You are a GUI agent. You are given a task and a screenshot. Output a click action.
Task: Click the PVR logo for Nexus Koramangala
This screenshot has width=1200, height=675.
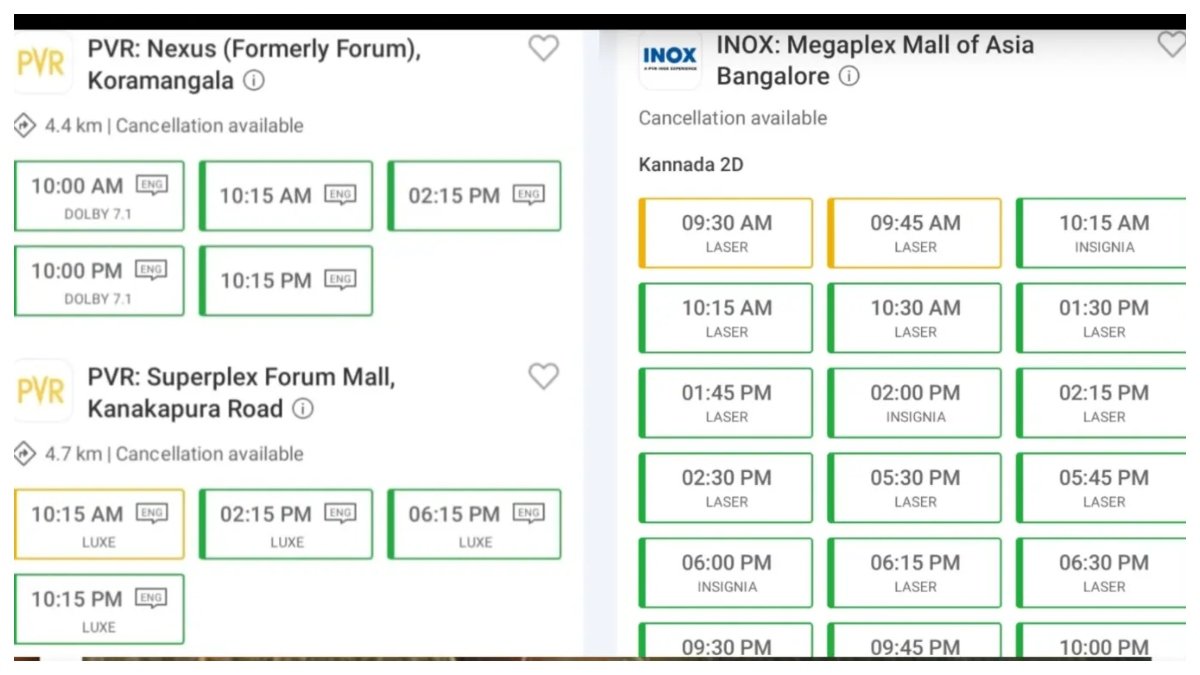pyautogui.click(x=42, y=63)
